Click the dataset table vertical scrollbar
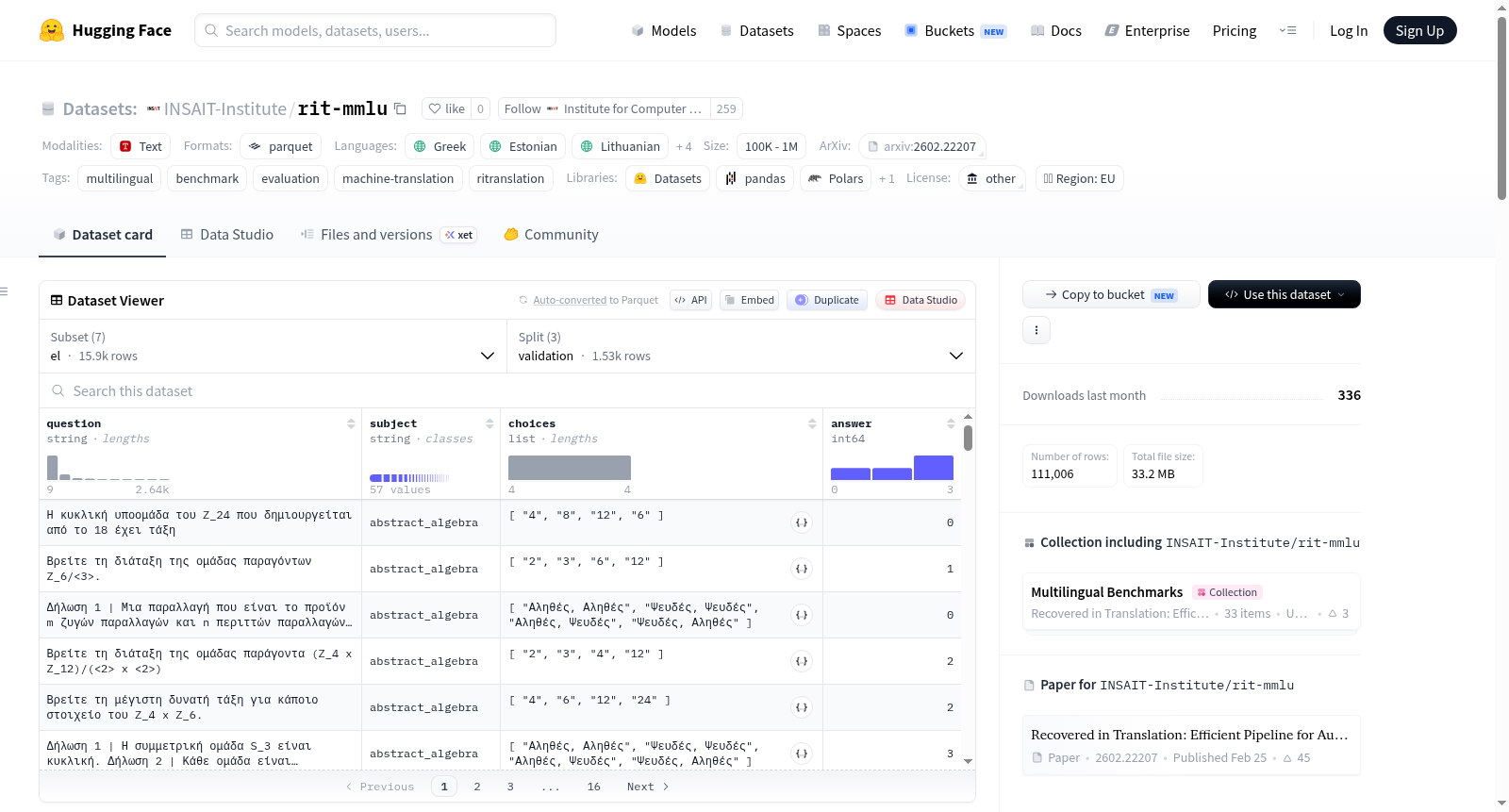 [x=969, y=438]
